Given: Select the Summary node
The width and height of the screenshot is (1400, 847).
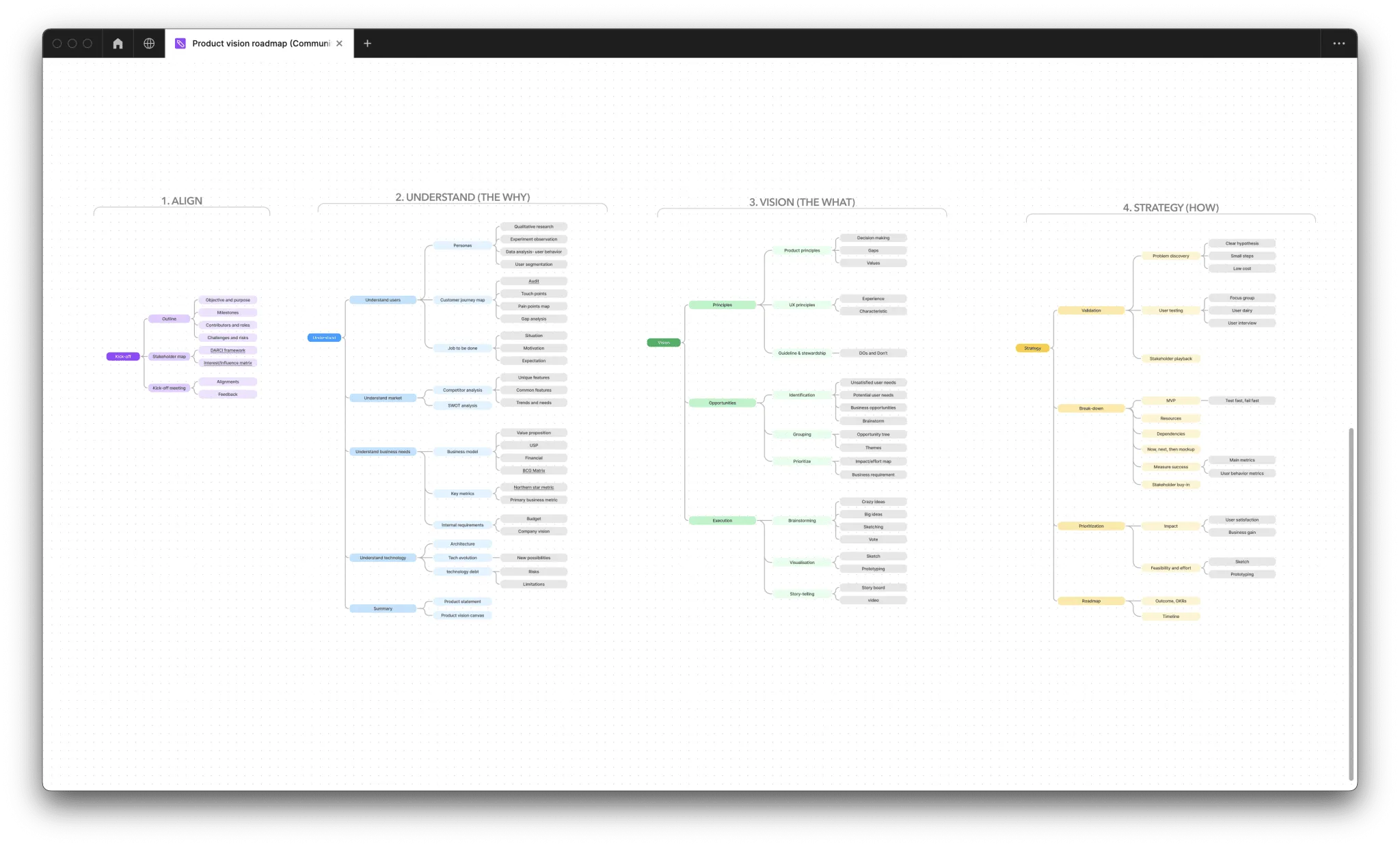Looking at the screenshot, I should (383, 608).
